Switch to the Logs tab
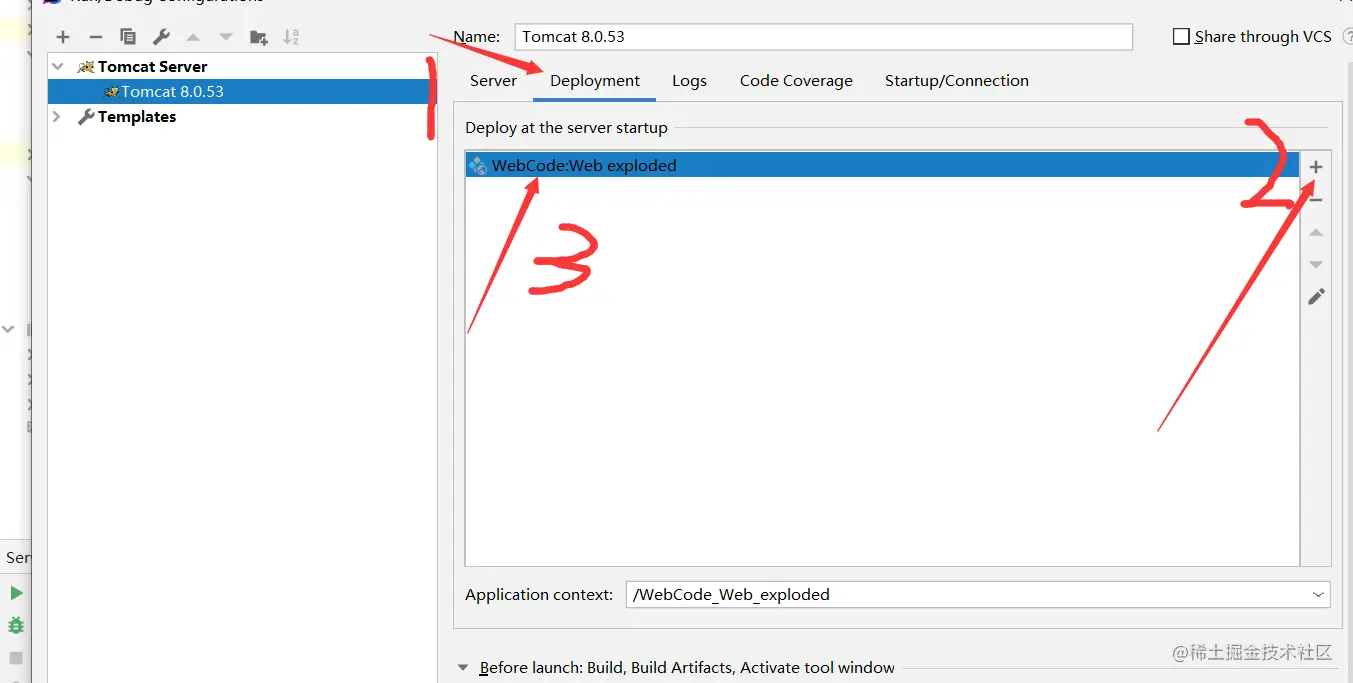The image size is (1353, 683). coord(689,81)
